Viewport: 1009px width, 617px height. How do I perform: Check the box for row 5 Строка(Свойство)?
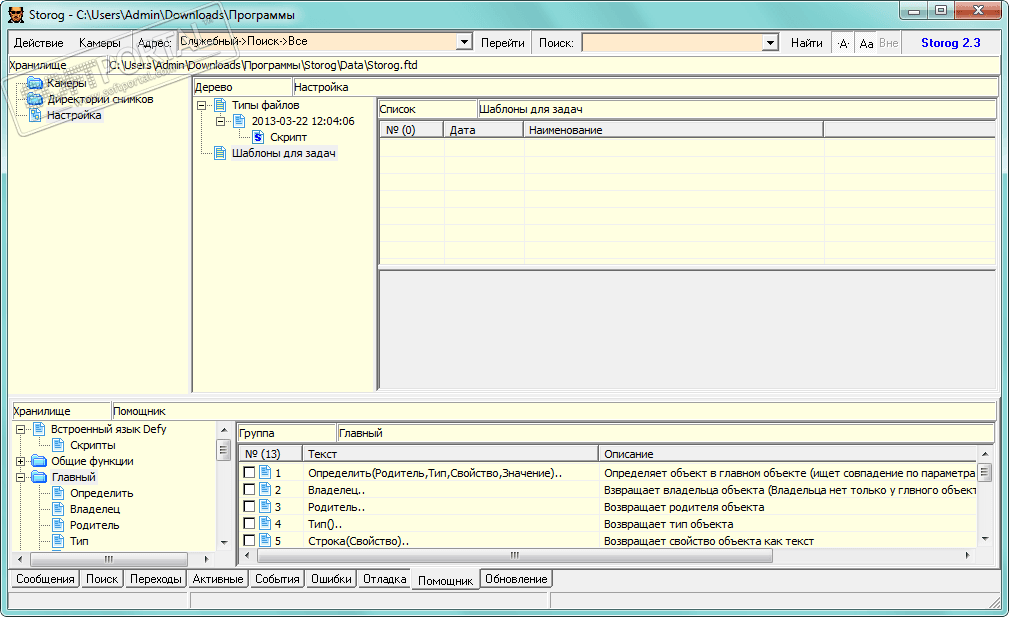(x=249, y=540)
